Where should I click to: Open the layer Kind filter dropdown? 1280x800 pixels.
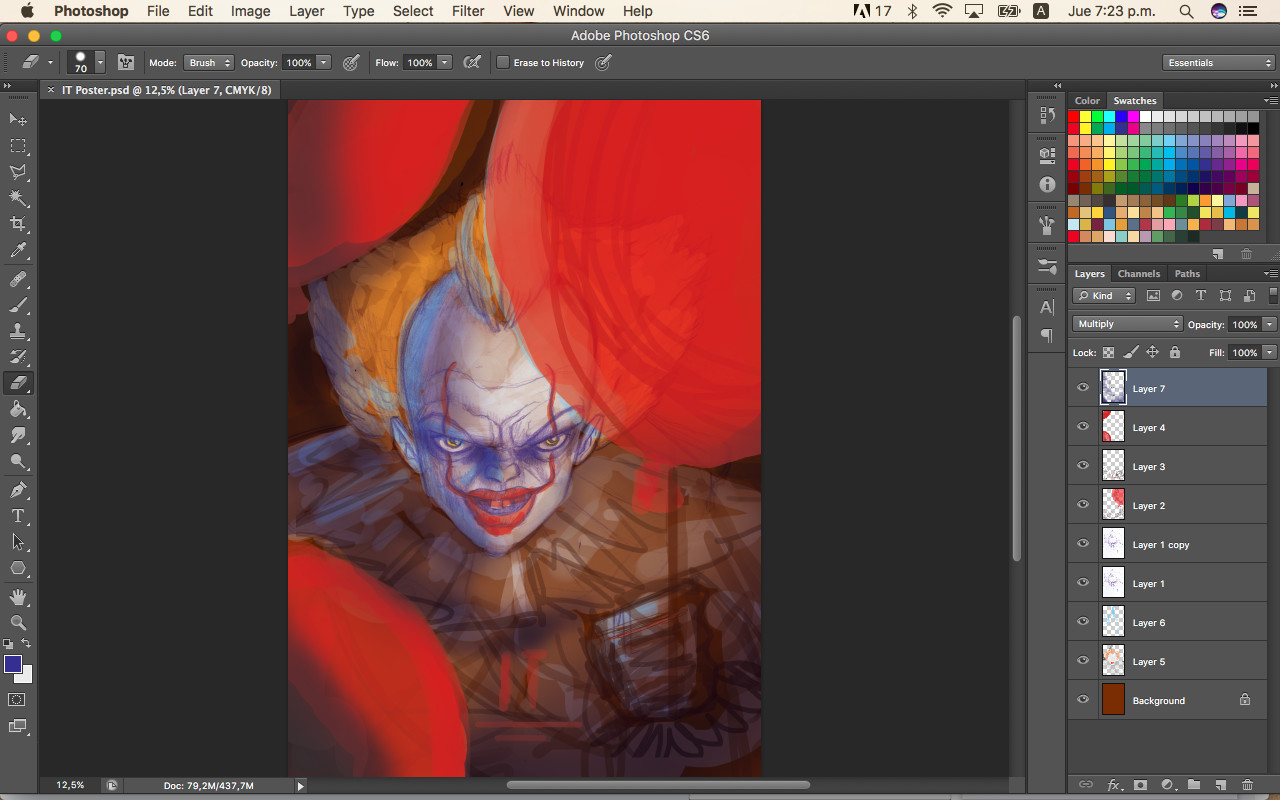pyautogui.click(x=1104, y=295)
